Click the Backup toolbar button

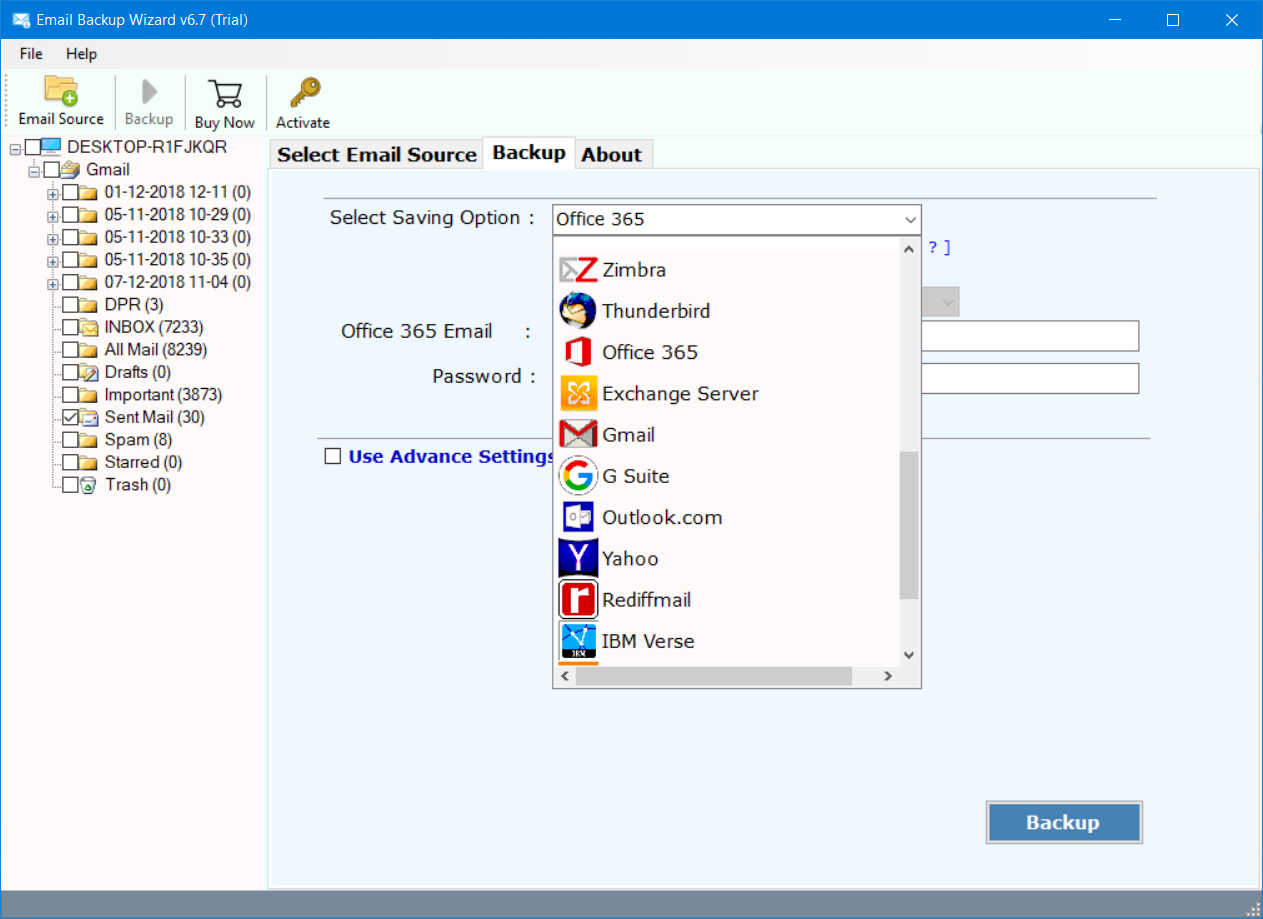tap(149, 102)
